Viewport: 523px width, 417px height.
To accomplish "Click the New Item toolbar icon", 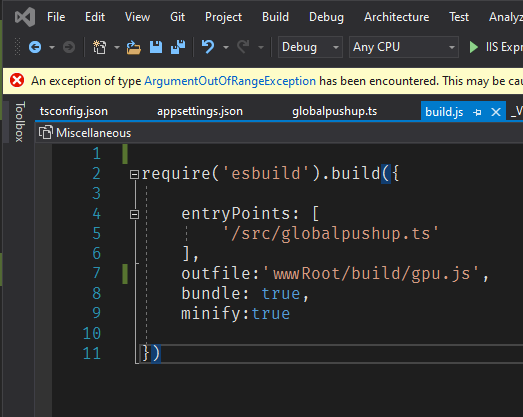I will tap(99, 47).
